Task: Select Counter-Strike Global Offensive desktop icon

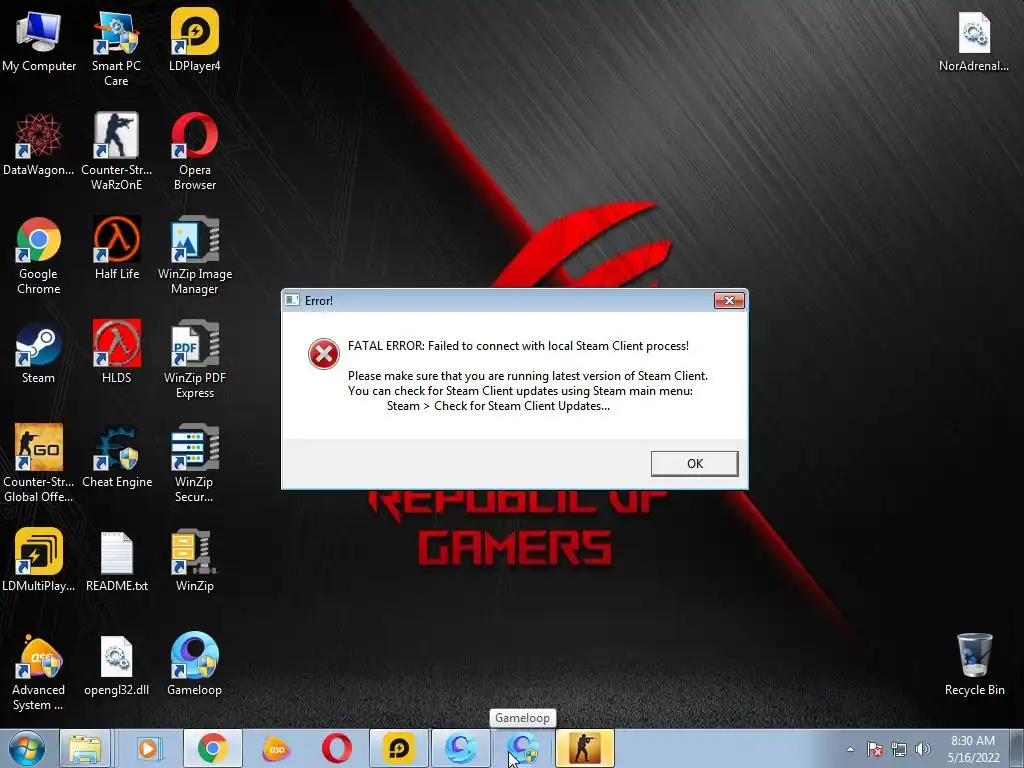Action: pos(39,463)
